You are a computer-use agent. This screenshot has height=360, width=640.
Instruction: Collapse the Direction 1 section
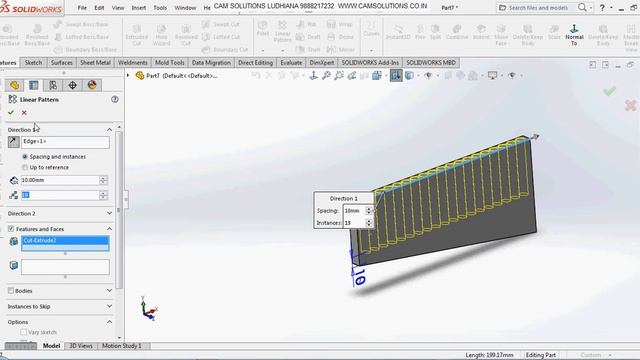[x=109, y=129]
